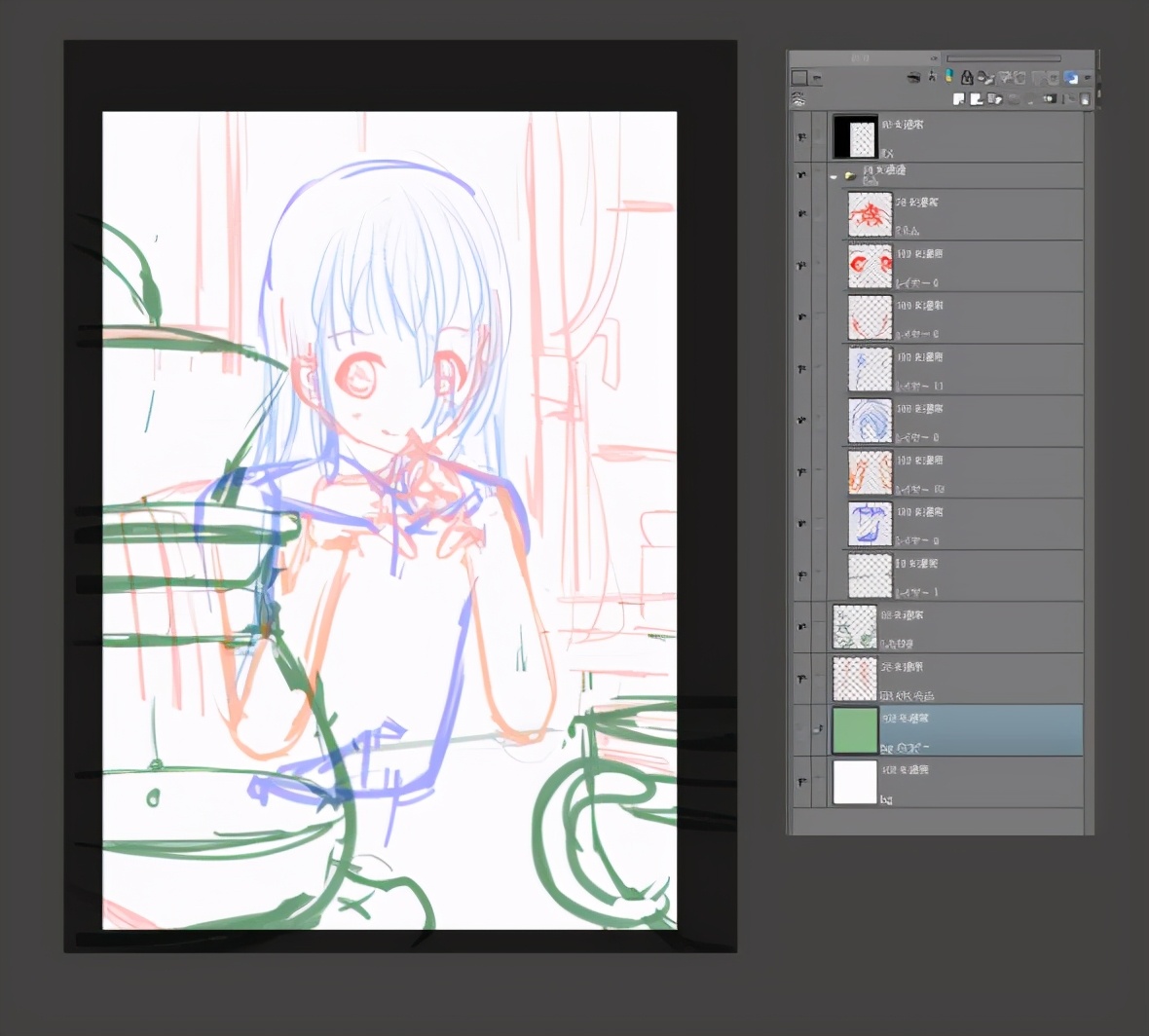Select the layer panel title tab
This screenshot has height=1036, width=1149.
pos(860,58)
